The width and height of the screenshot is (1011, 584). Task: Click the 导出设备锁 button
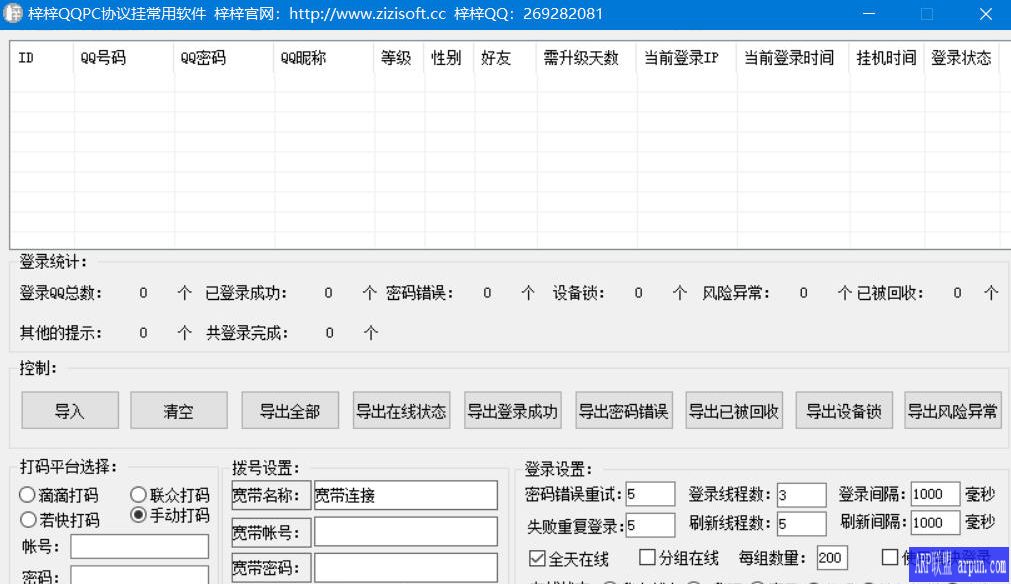[x=844, y=411]
